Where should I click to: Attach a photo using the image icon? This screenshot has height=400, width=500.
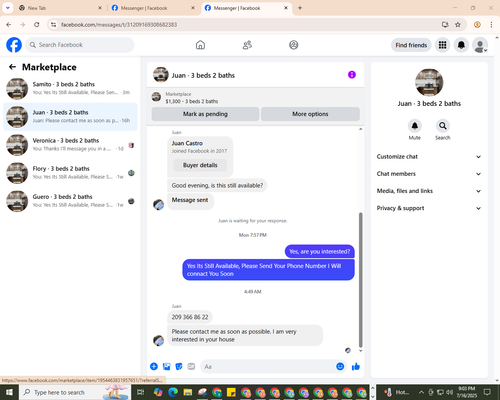[x=166, y=367]
